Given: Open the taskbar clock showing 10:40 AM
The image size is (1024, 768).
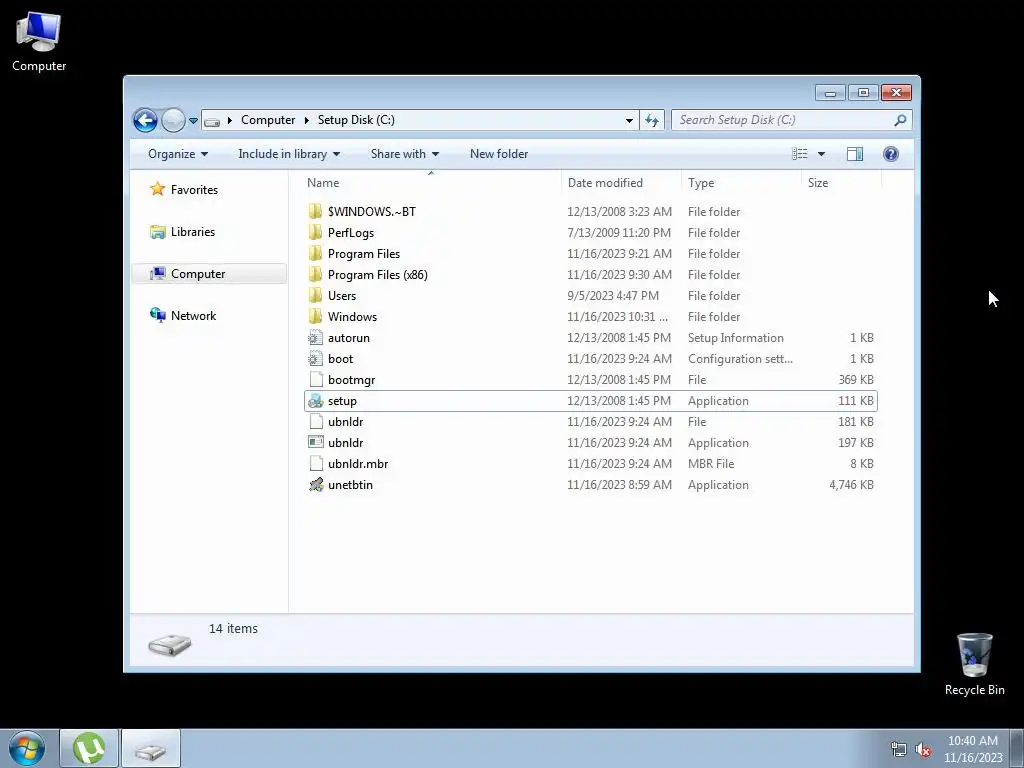Looking at the screenshot, I should tap(972, 749).
